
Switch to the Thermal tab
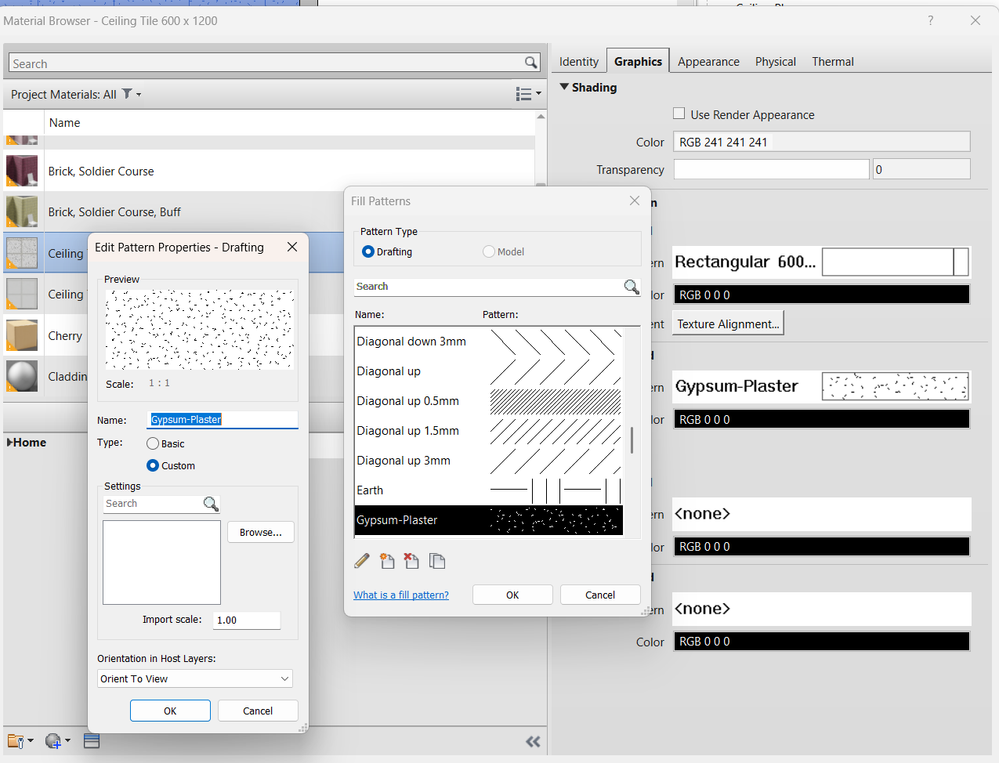coord(833,62)
